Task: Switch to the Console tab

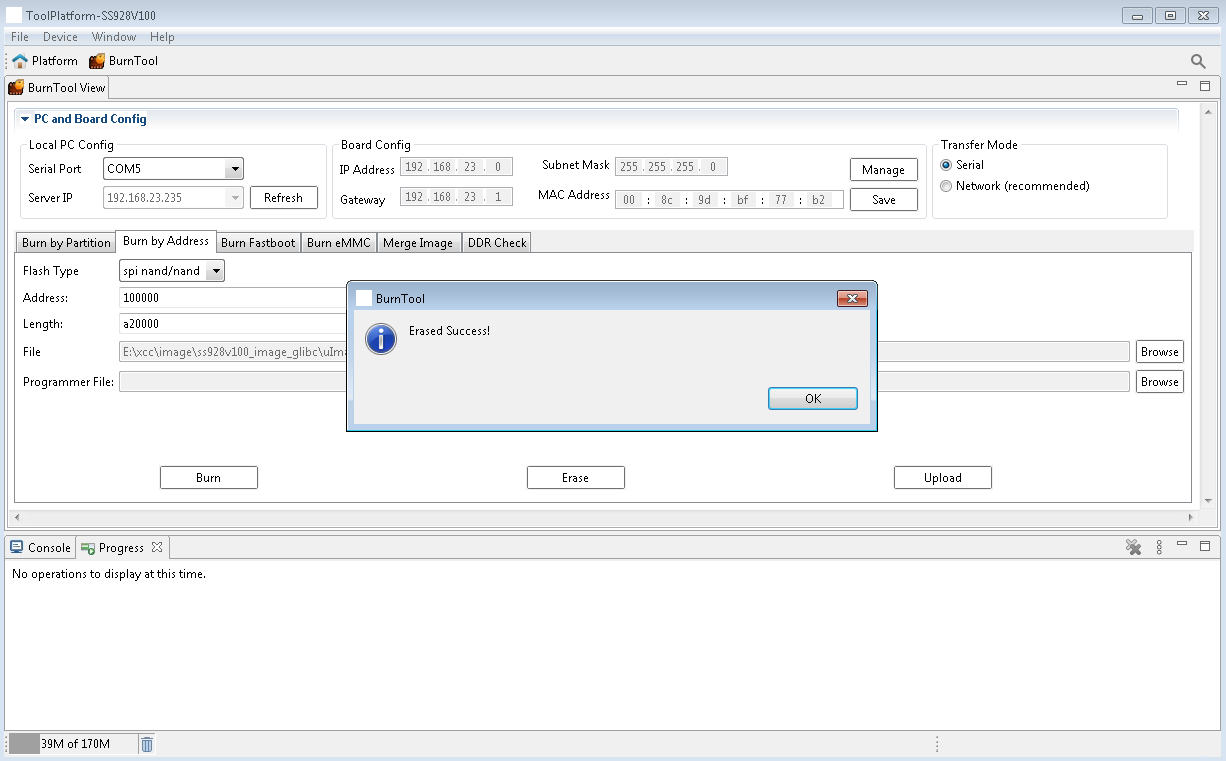Action: click(x=40, y=548)
